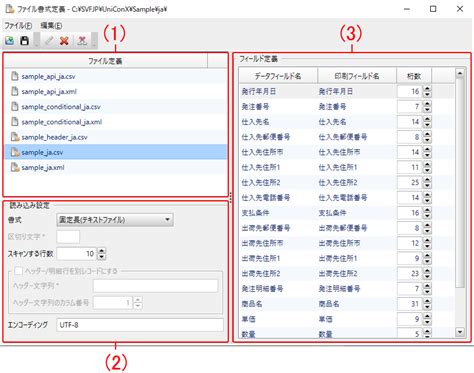Toggle ヘッダー/明細行を別レコードにする checkbox
This screenshot has height=373, width=474.
point(19,271)
